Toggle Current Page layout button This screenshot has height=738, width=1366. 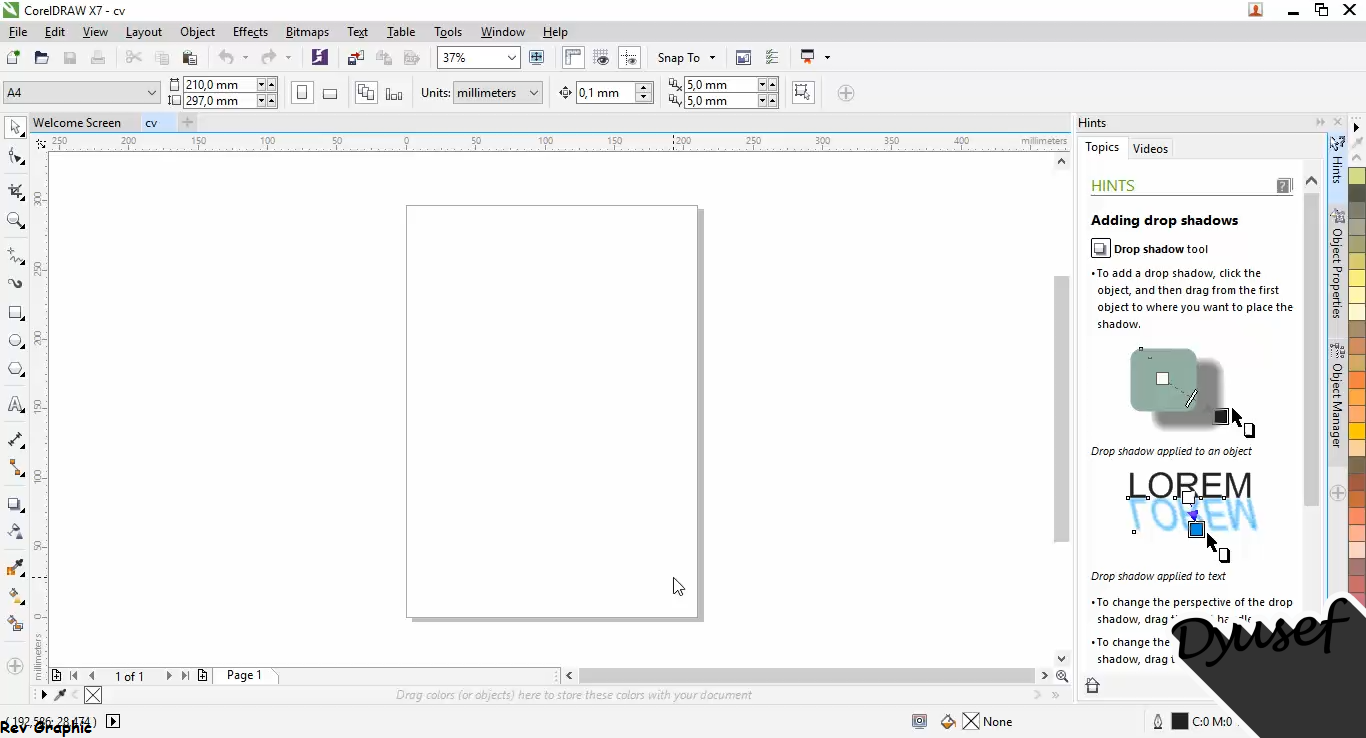(394, 93)
